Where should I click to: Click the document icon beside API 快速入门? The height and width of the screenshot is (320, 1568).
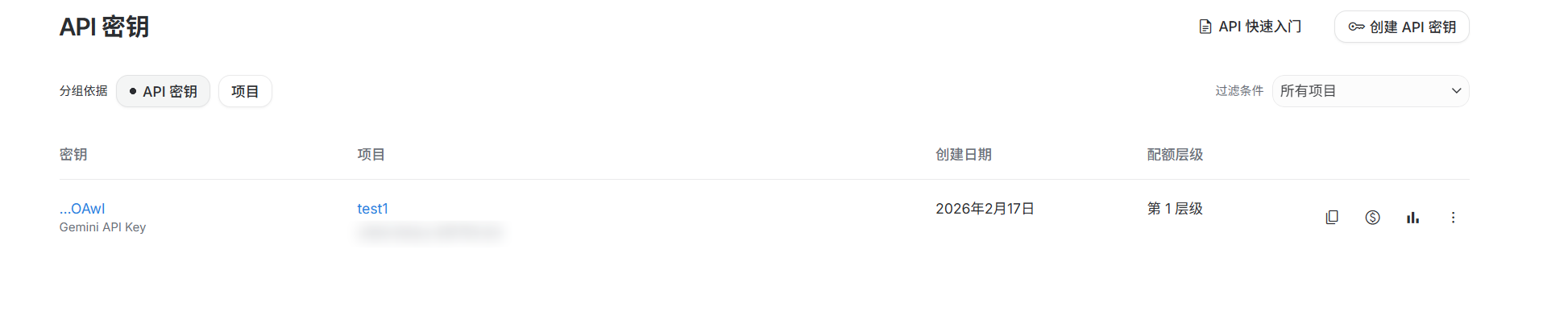[x=1205, y=27]
